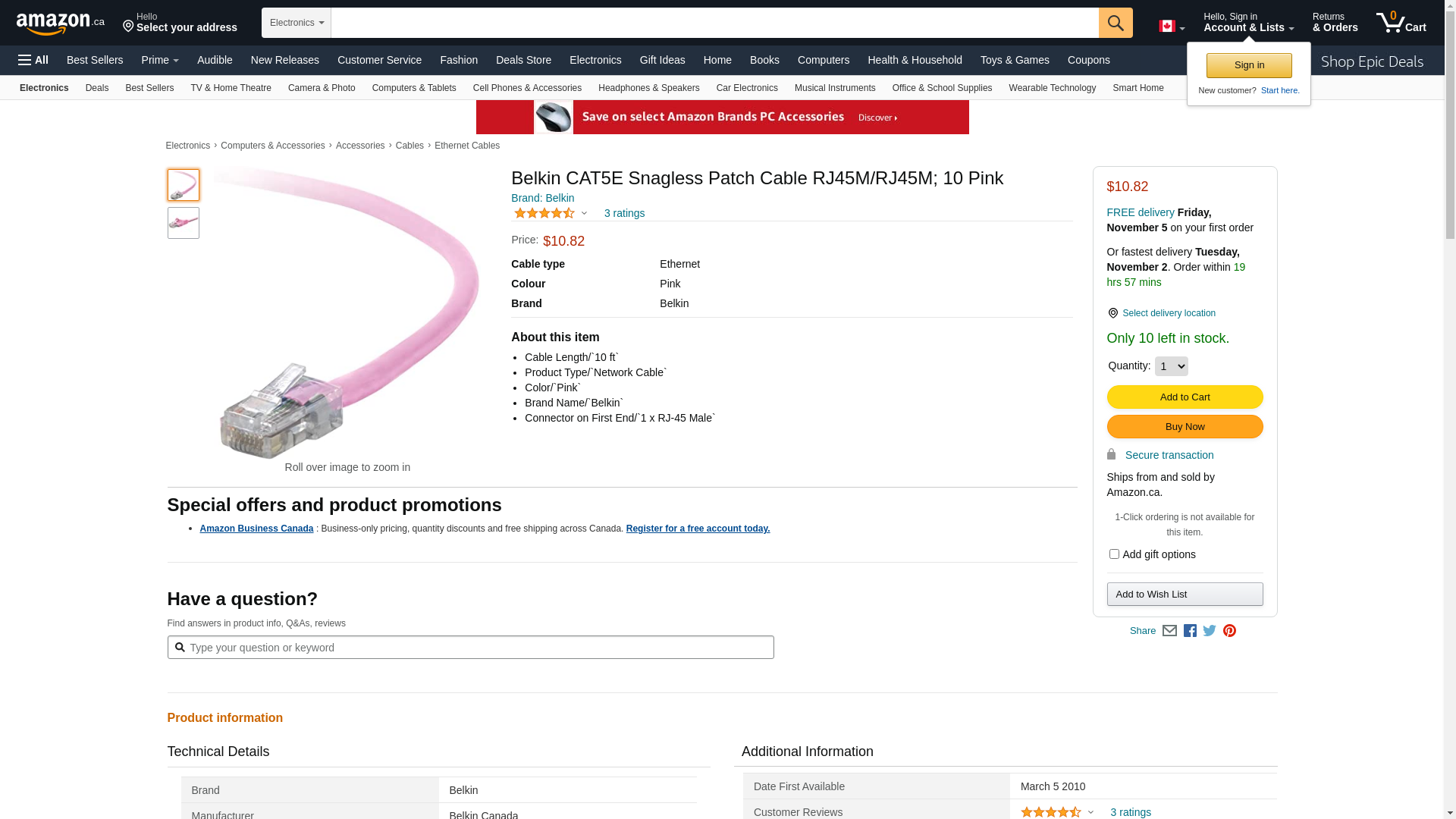The image size is (1456, 819).
Task: Share product via email icon
Action: [1169, 631]
